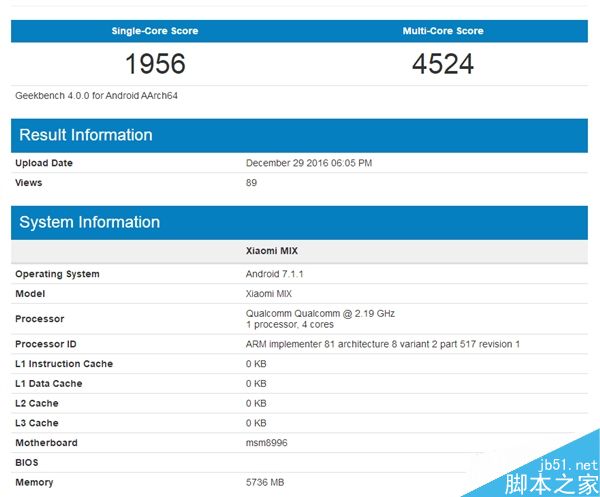600x497 pixels.
Task: Click the Result Information section header
Action: (x=299, y=135)
